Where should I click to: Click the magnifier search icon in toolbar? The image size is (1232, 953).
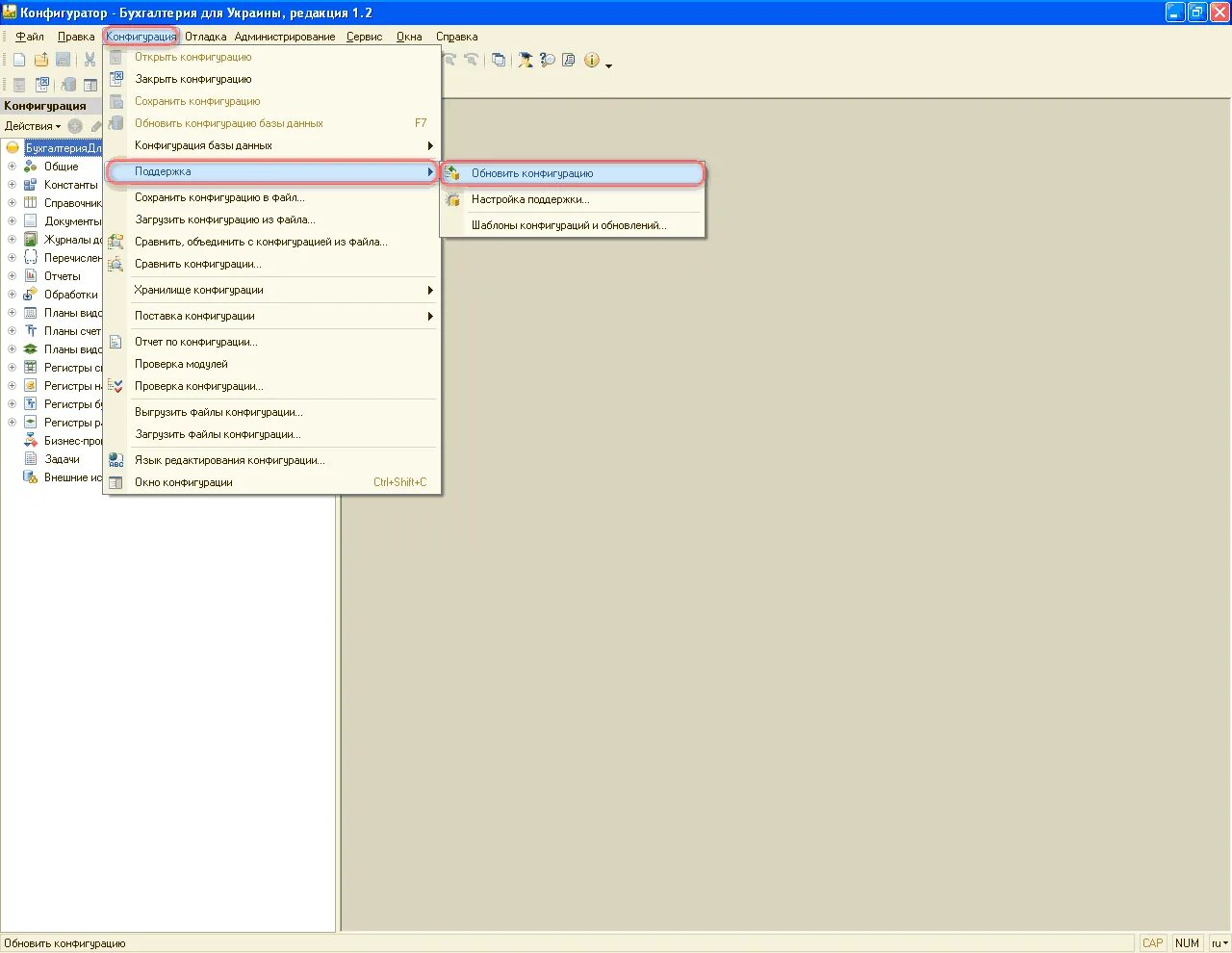coord(548,60)
